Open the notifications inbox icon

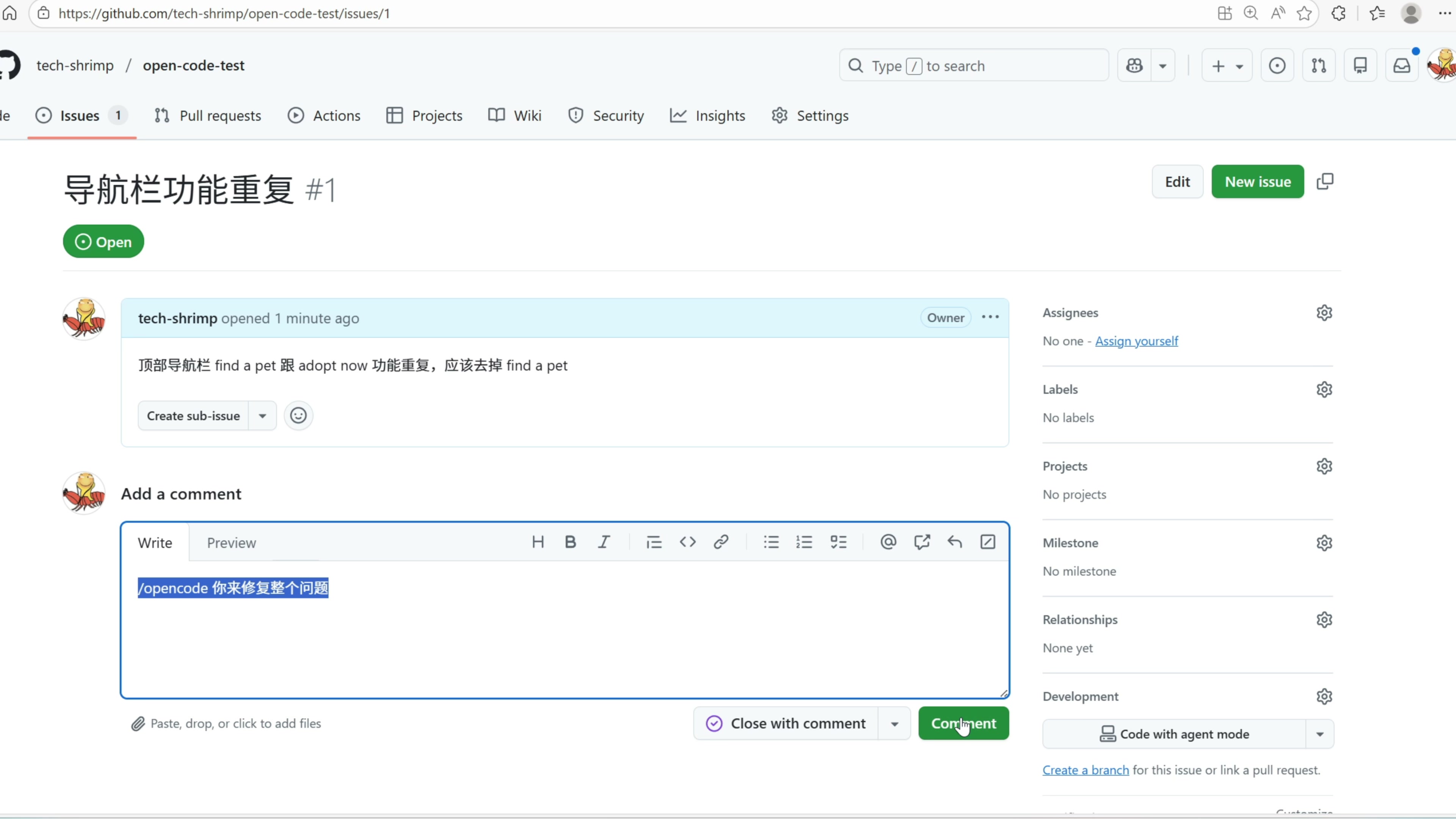coord(1402,66)
